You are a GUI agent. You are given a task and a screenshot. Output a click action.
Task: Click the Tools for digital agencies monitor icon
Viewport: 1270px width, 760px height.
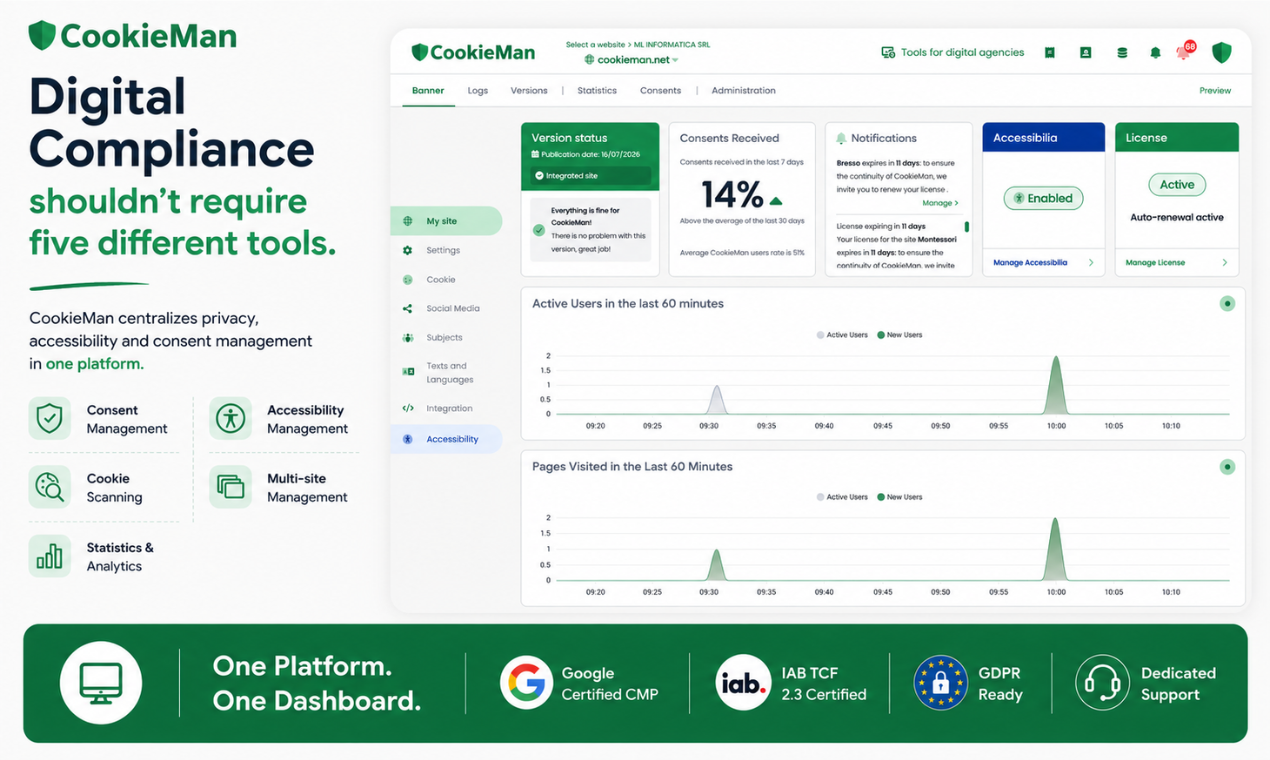pos(888,52)
